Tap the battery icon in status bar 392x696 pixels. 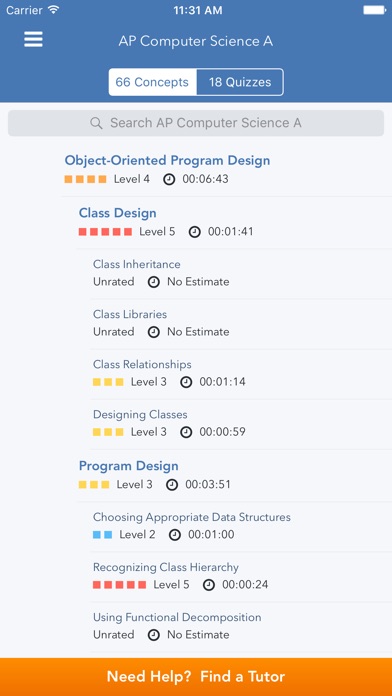click(x=374, y=10)
